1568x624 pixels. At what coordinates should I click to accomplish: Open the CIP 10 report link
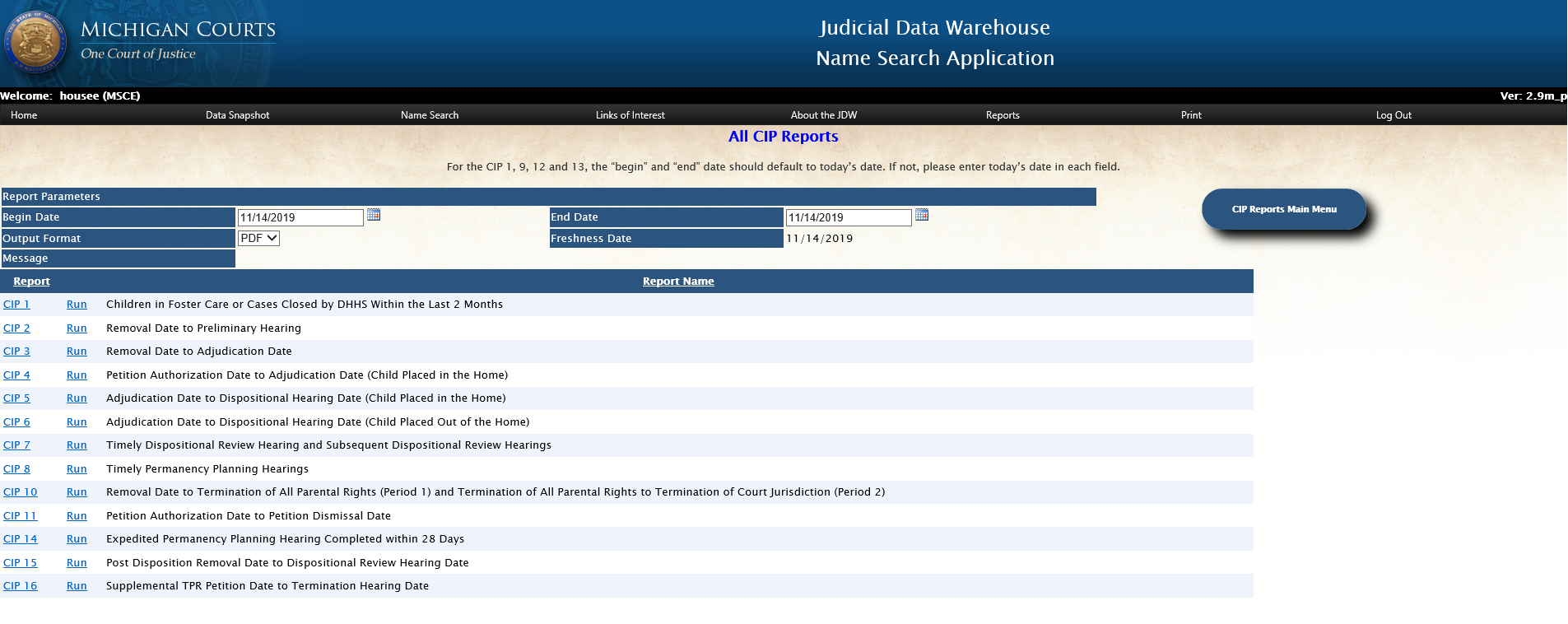click(x=20, y=492)
